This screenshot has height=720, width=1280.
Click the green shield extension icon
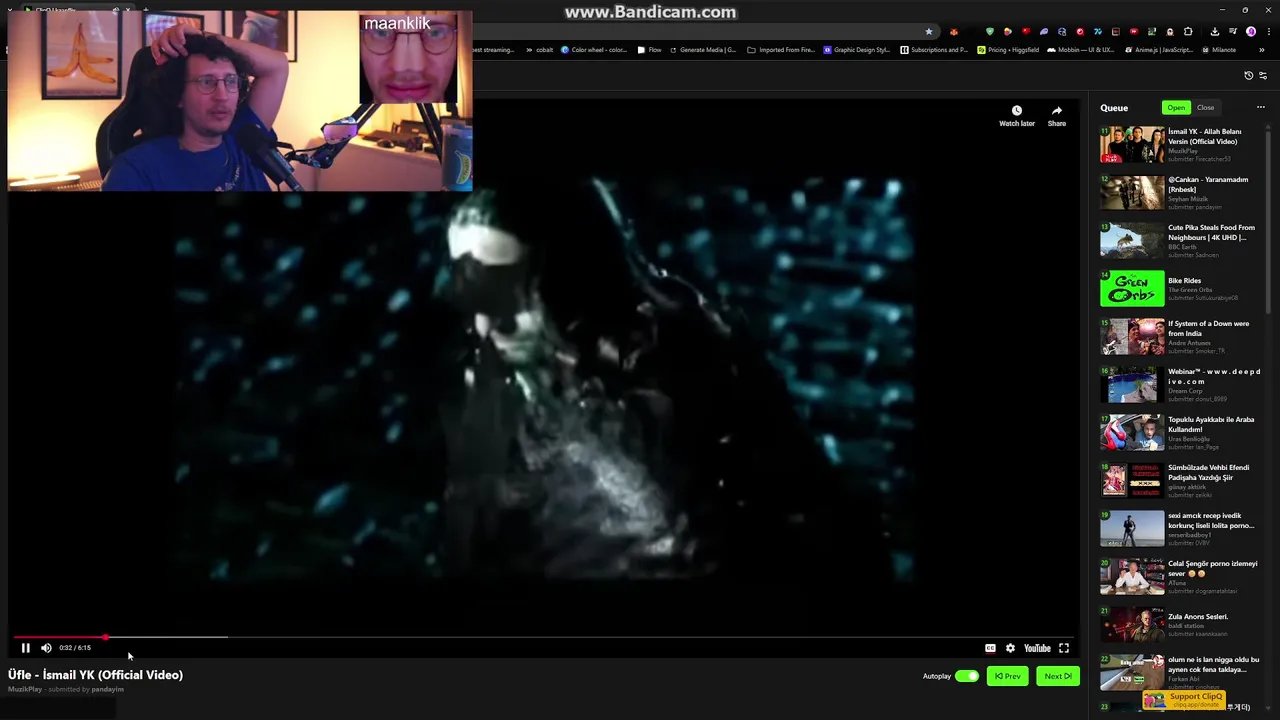990,32
